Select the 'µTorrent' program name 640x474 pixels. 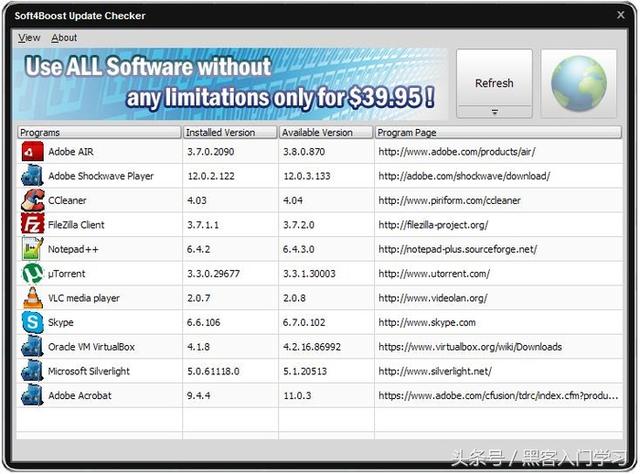click(67, 274)
